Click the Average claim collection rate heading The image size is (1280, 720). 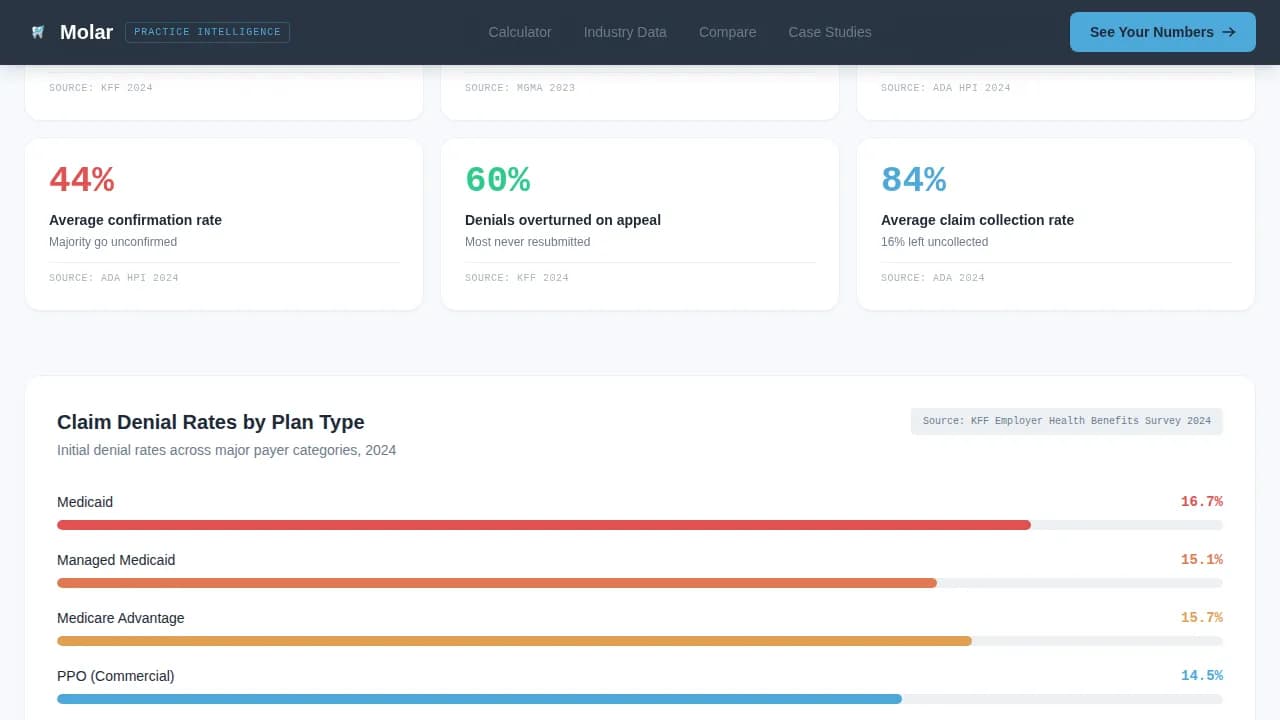coord(977,220)
